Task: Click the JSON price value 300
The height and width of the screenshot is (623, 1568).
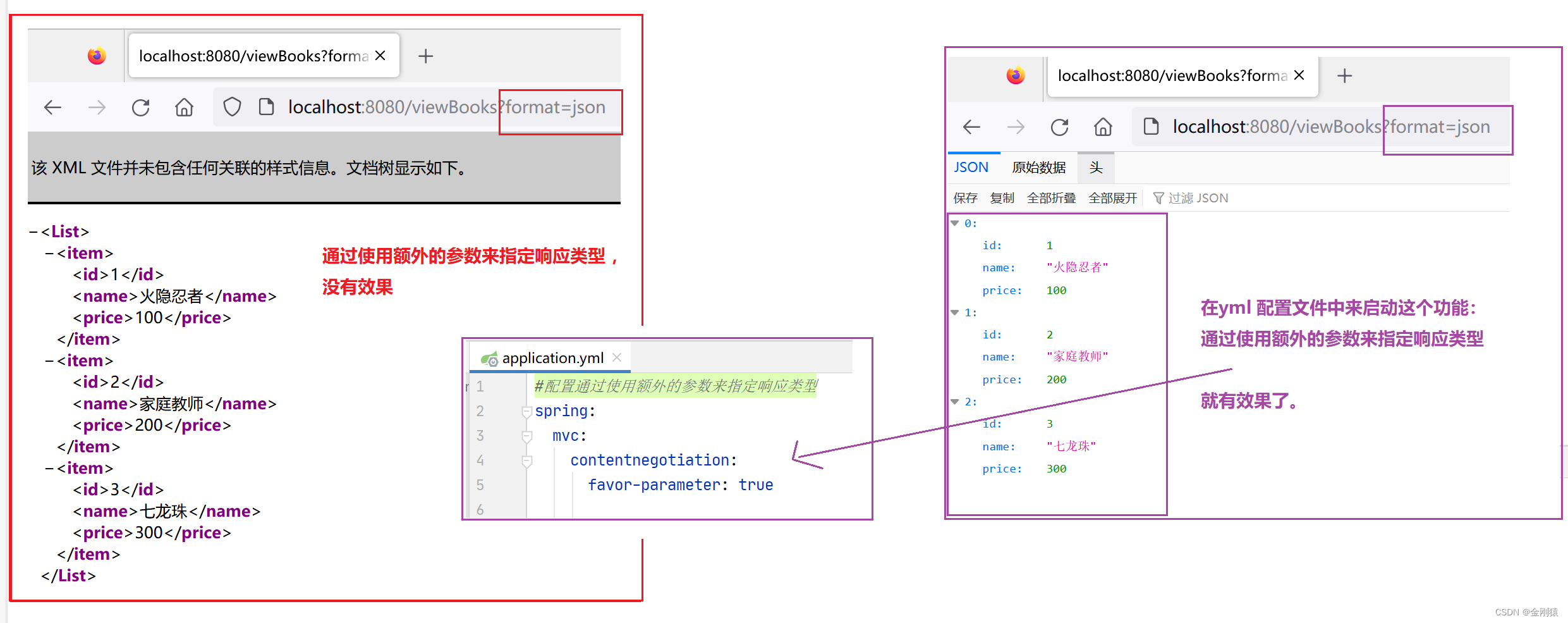Action: point(1056,469)
